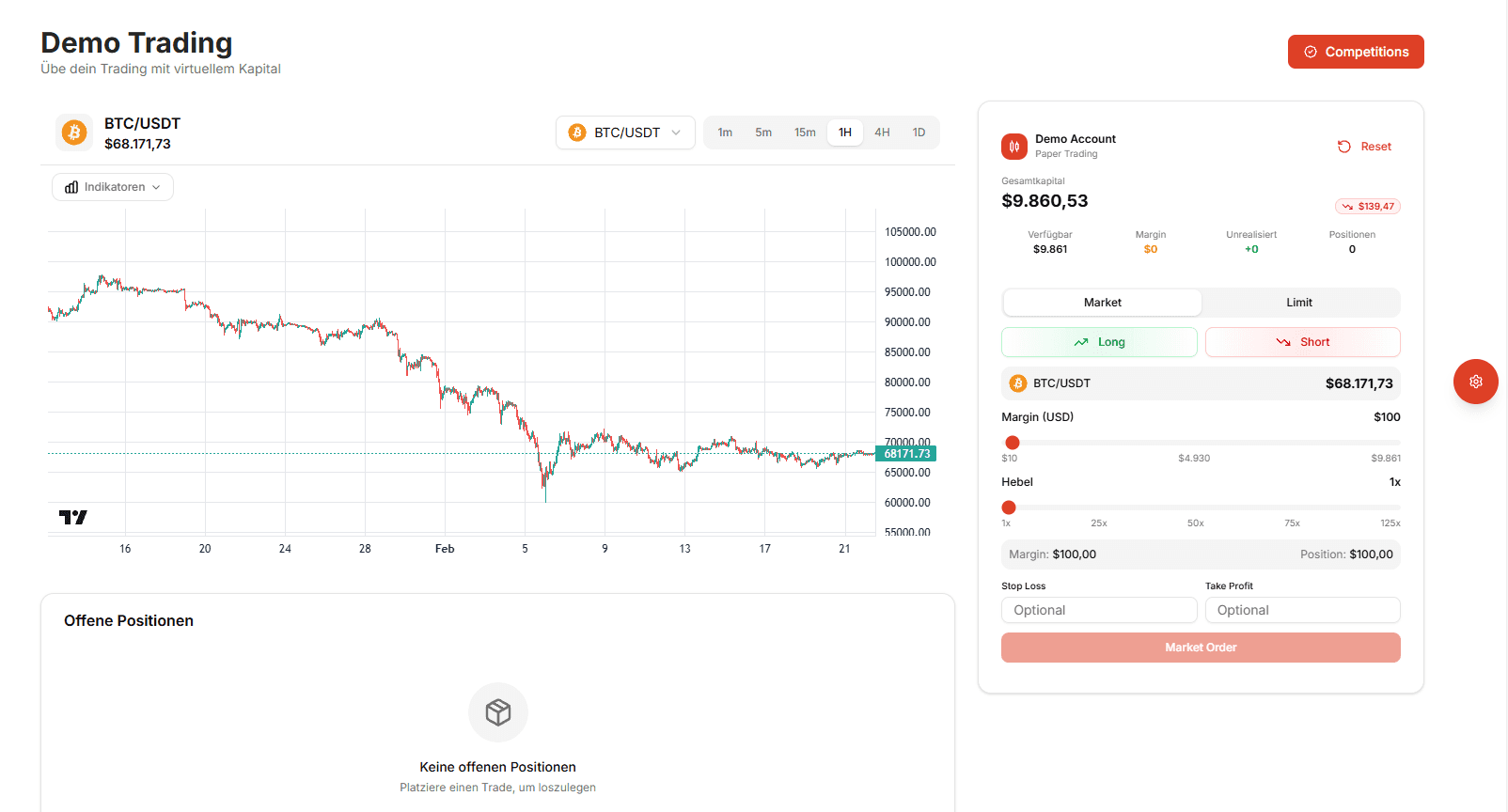Image resolution: width=1508 pixels, height=812 pixels.
Task: Click the Demo Account candlestick icon
Action: [1014, 147]
